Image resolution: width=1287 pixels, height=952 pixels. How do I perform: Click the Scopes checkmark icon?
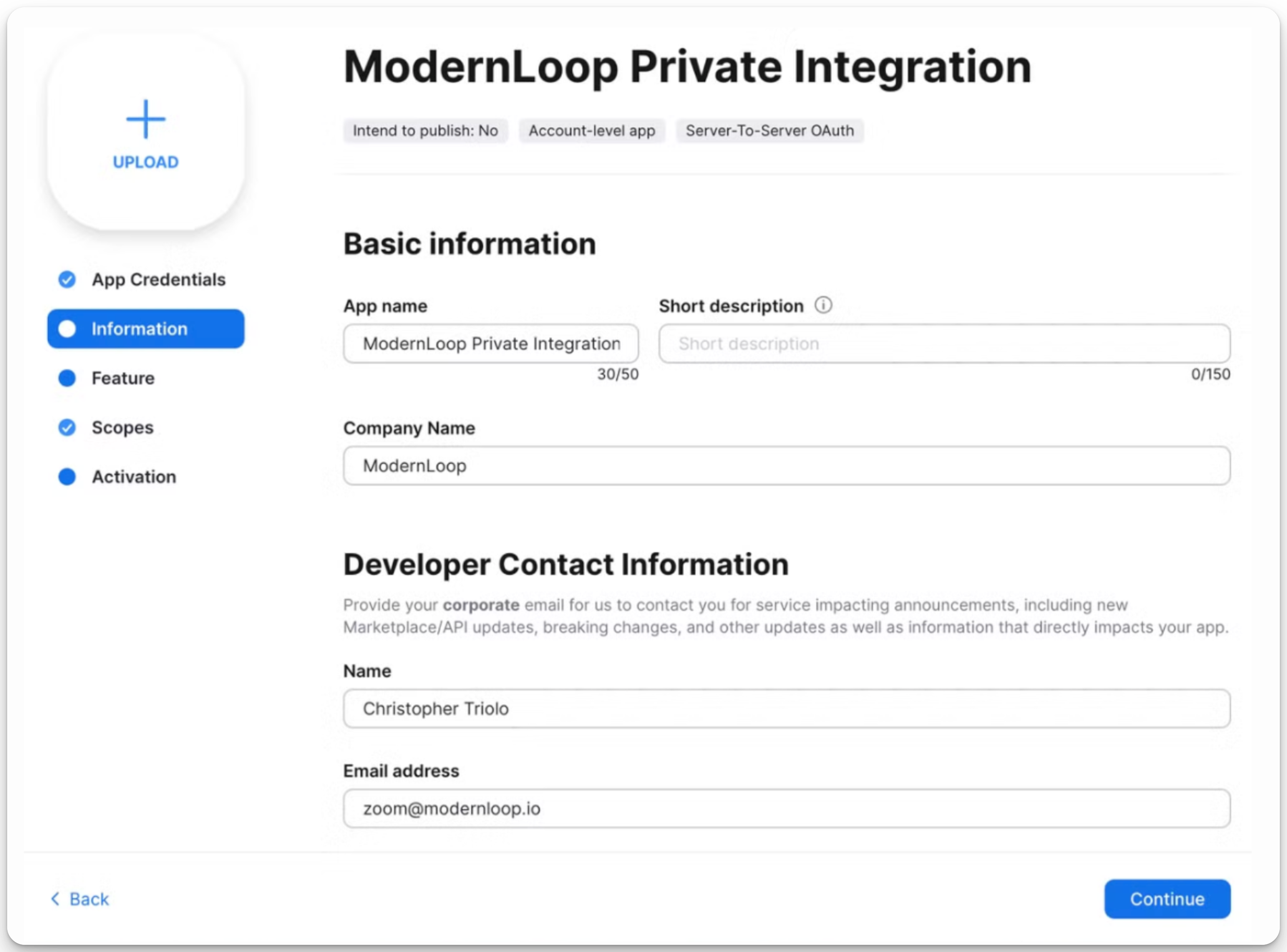click(x=67, y=428)
